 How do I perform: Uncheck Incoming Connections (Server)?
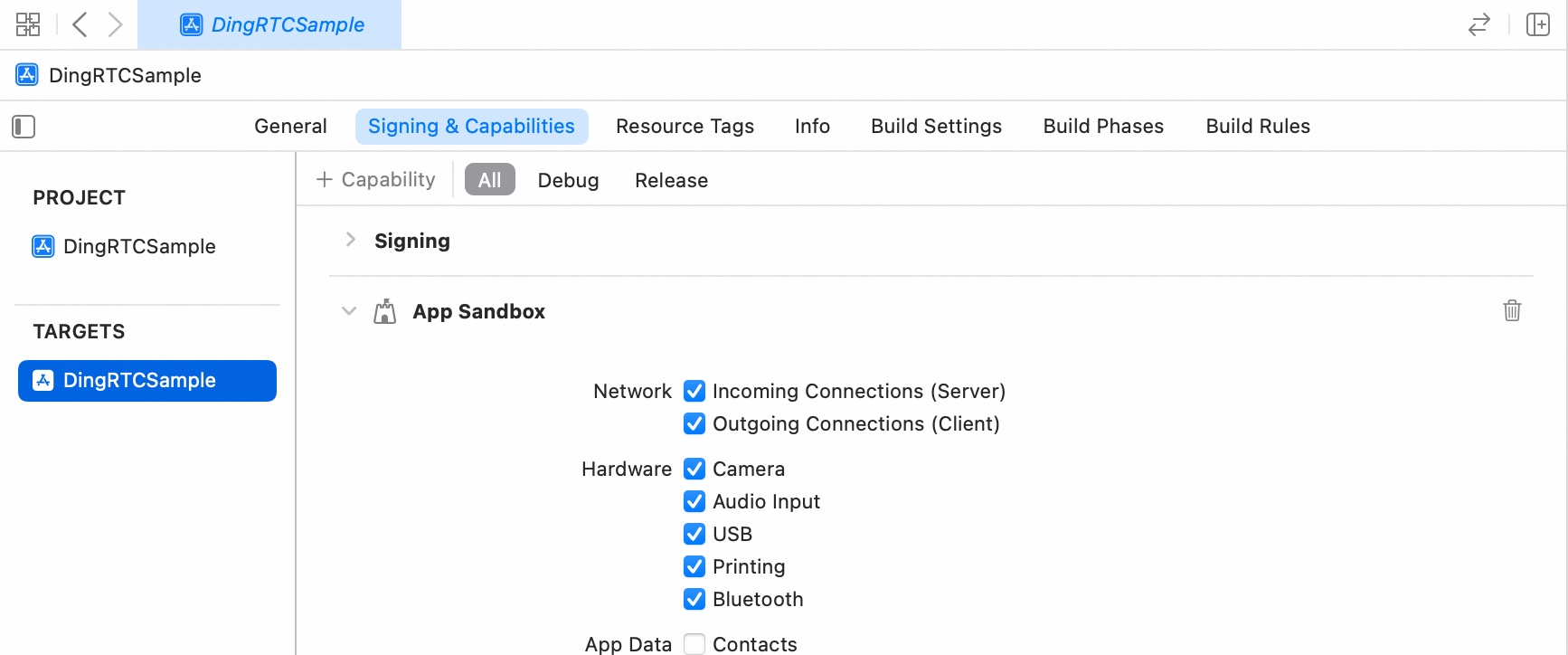pos(694,391)
